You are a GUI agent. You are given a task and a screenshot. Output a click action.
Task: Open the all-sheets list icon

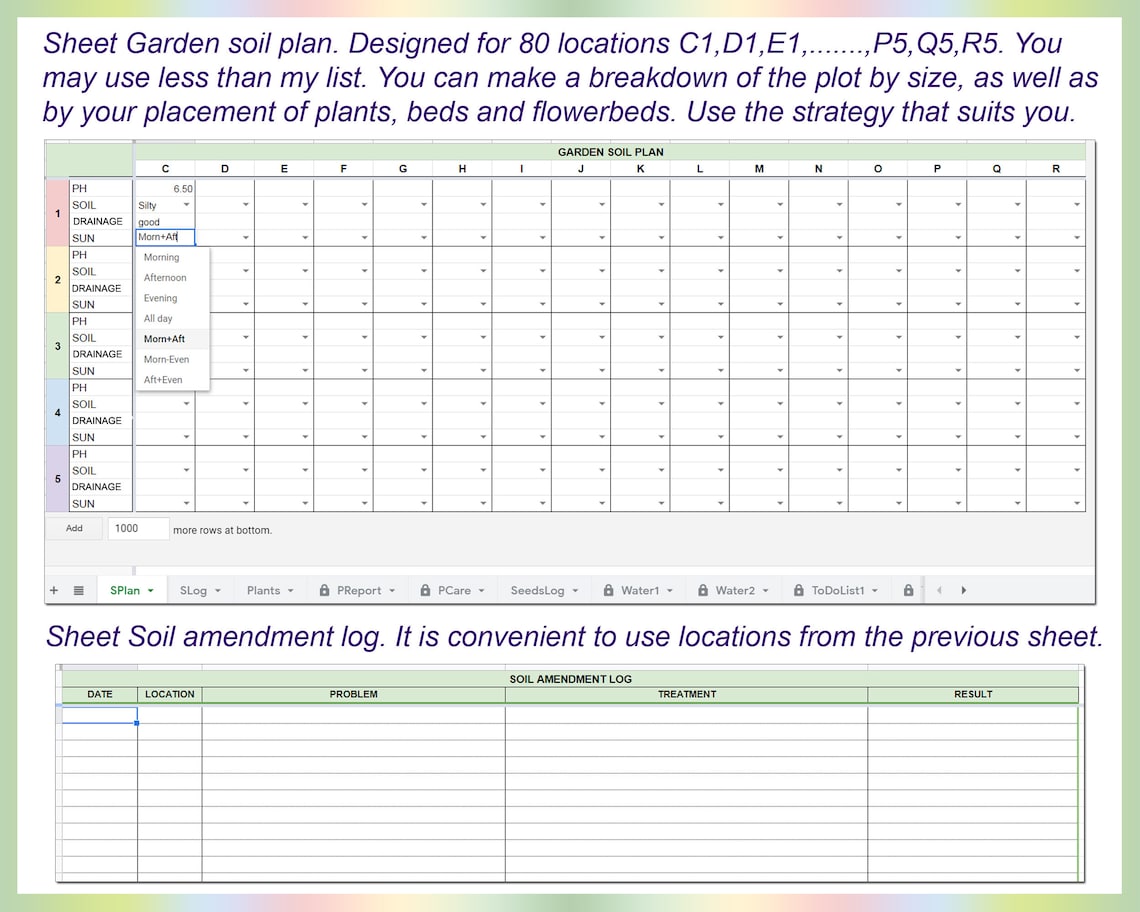coord(78,590)
